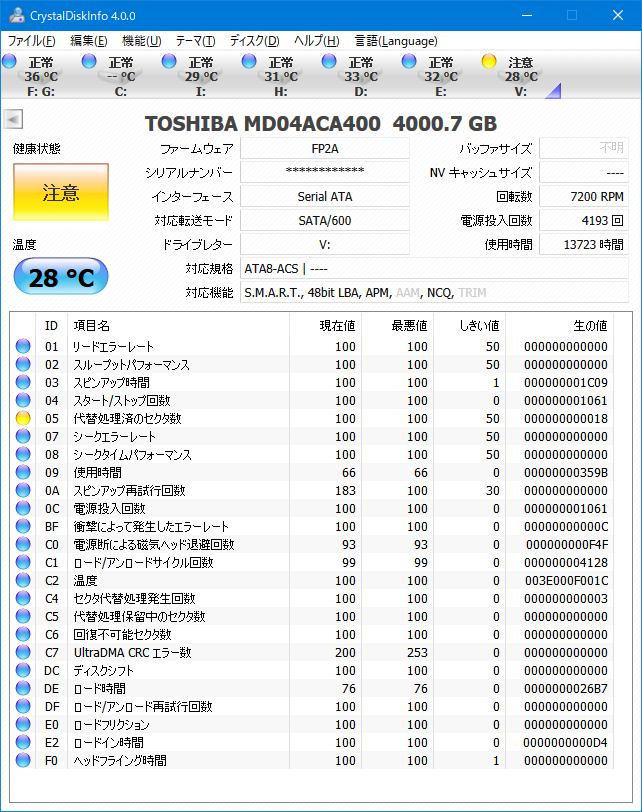This screenshot has height=812, width=642.
Task: Click the drive letter field V:
Action: click(325, 244)
